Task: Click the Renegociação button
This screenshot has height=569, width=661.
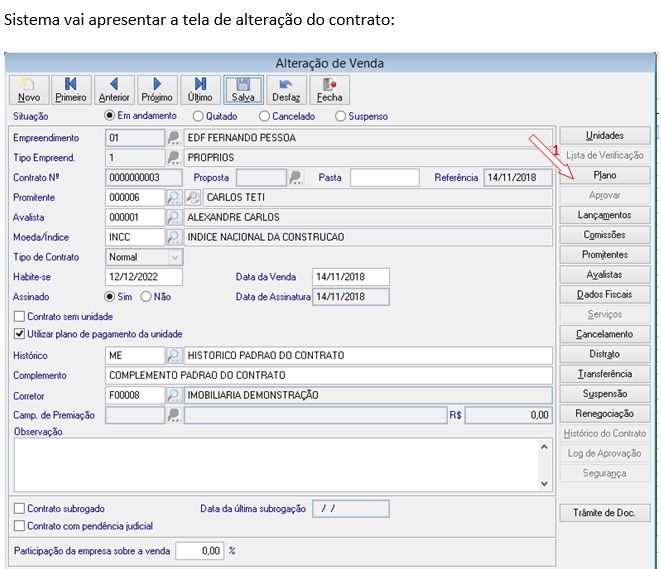Action: coord(605,413)
